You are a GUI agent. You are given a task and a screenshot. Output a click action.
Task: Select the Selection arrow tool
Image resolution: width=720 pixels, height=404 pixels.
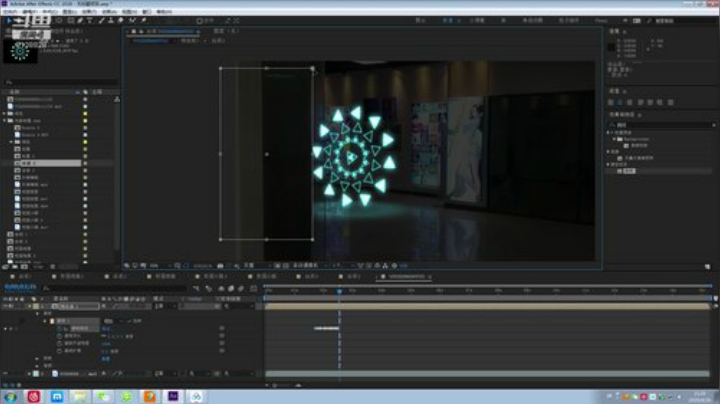click(x=8, y=21)
